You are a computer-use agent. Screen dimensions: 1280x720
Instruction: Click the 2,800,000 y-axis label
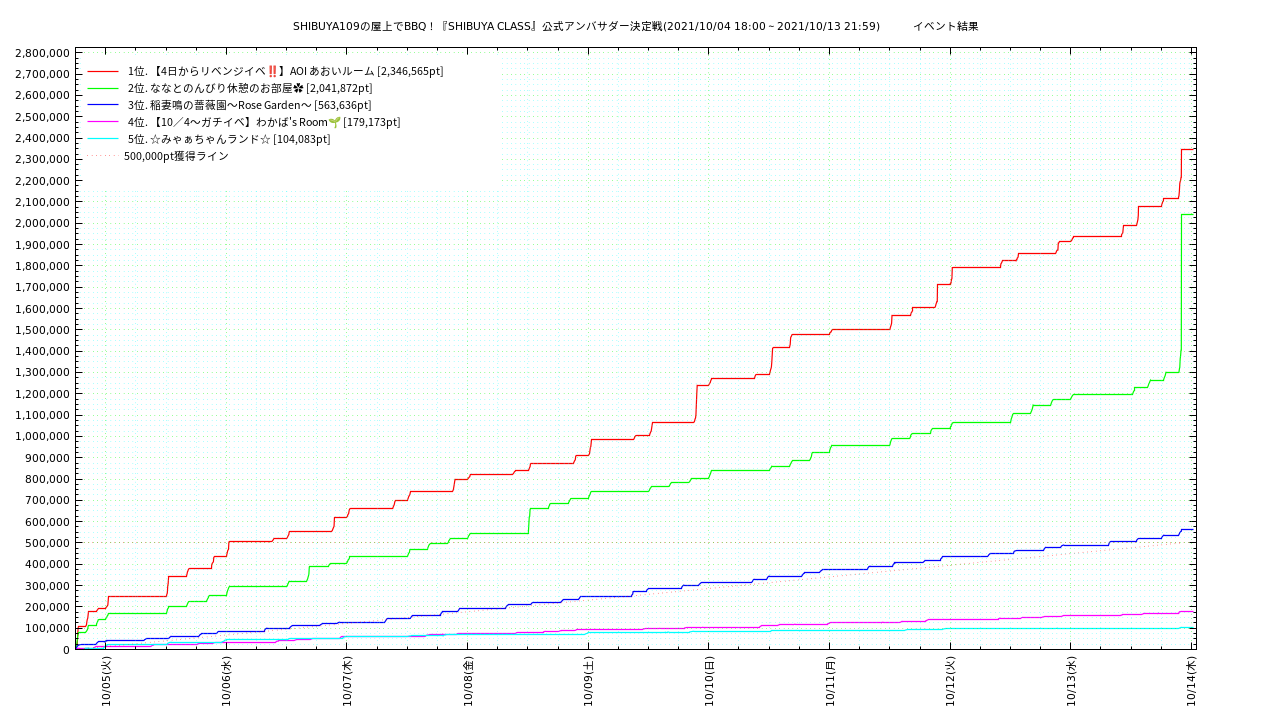[43, 53]
